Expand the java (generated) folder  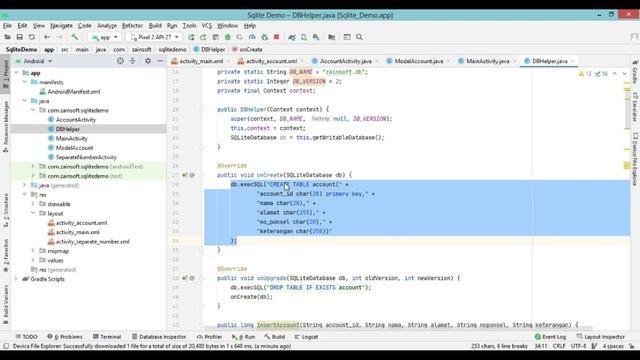tap(25, 185)
